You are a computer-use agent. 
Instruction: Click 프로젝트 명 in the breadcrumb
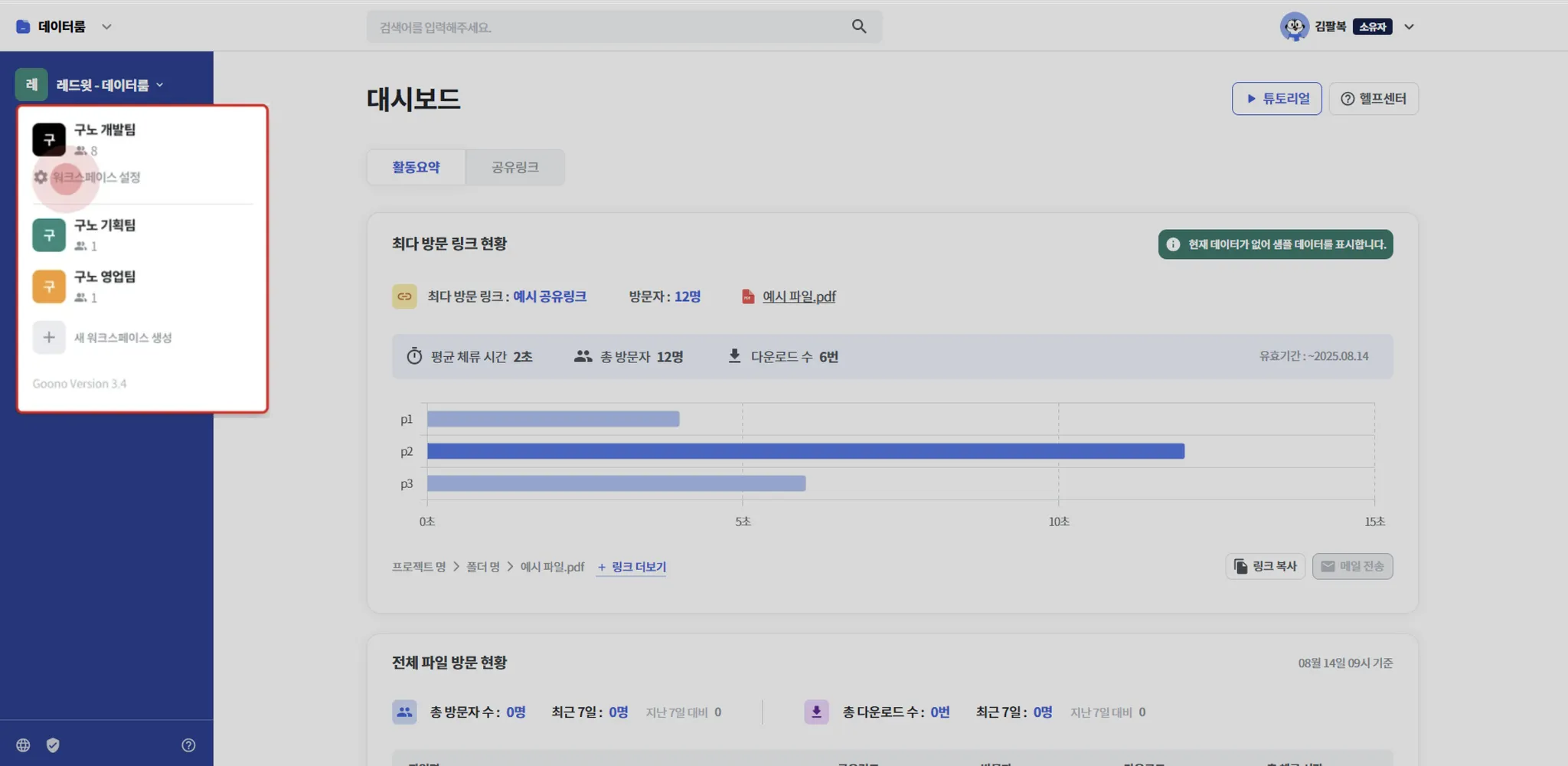point(419,567)
